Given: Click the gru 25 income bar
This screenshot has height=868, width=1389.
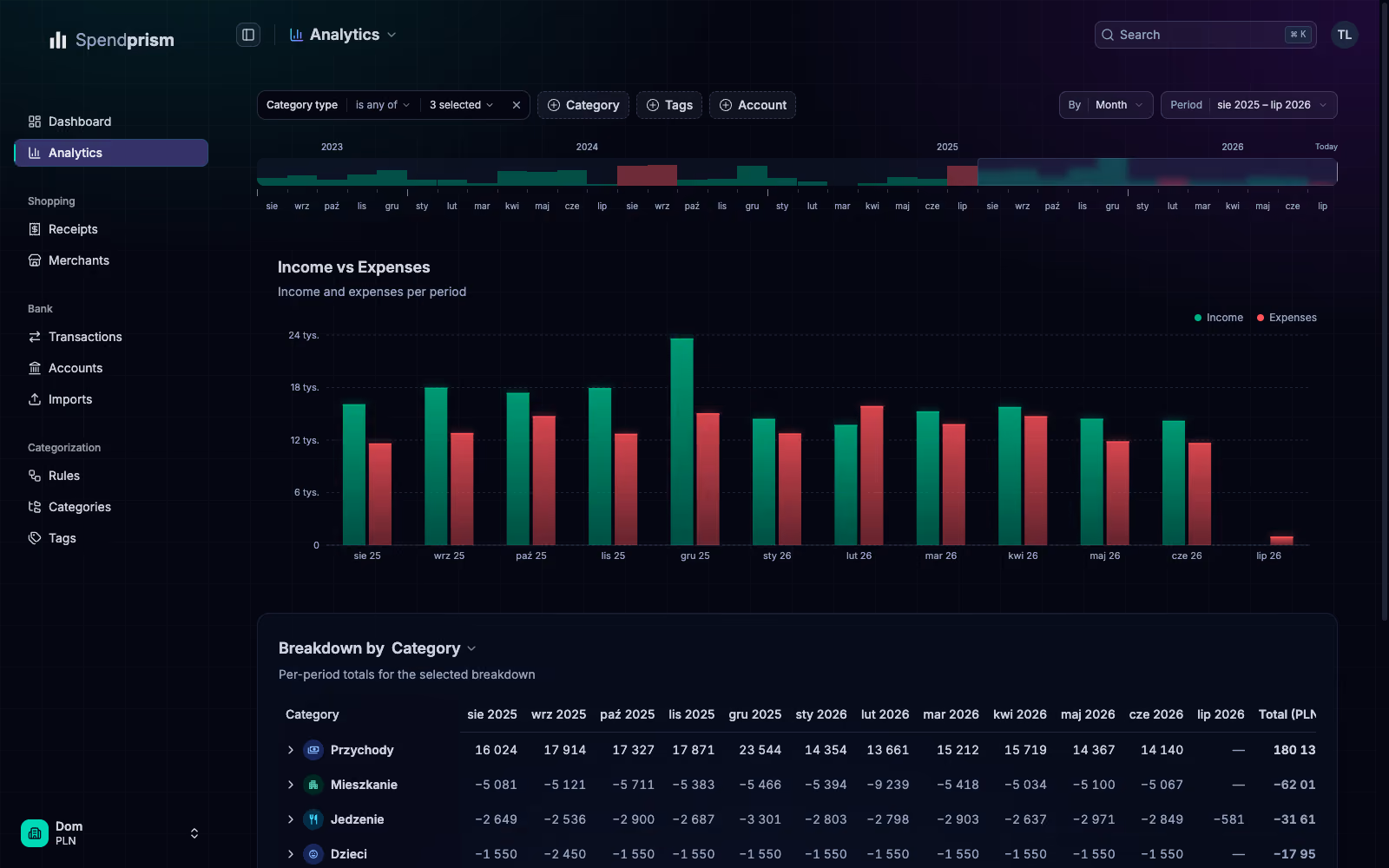Looking at the screenshot, I should (x=682, y=442).
